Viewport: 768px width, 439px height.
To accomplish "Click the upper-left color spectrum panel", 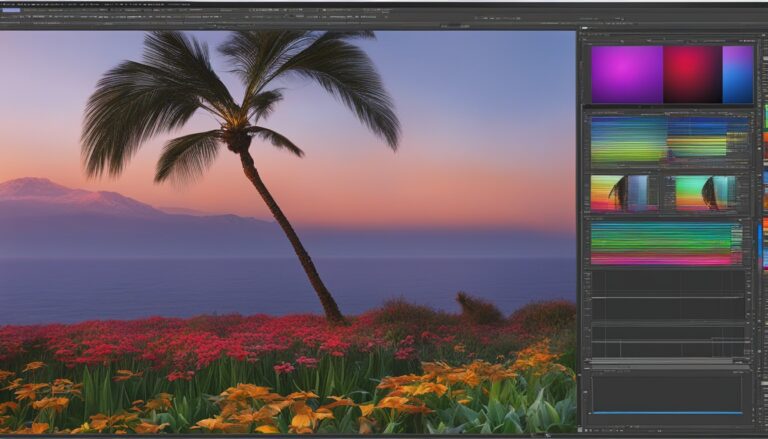I will point(628,139).
